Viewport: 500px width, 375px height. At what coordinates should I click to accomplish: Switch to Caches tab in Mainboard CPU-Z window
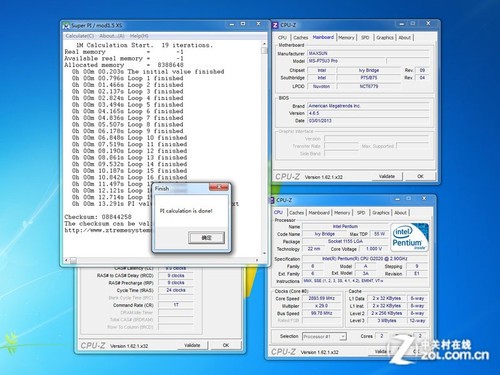pyautogui.click(x=301, y=38)
